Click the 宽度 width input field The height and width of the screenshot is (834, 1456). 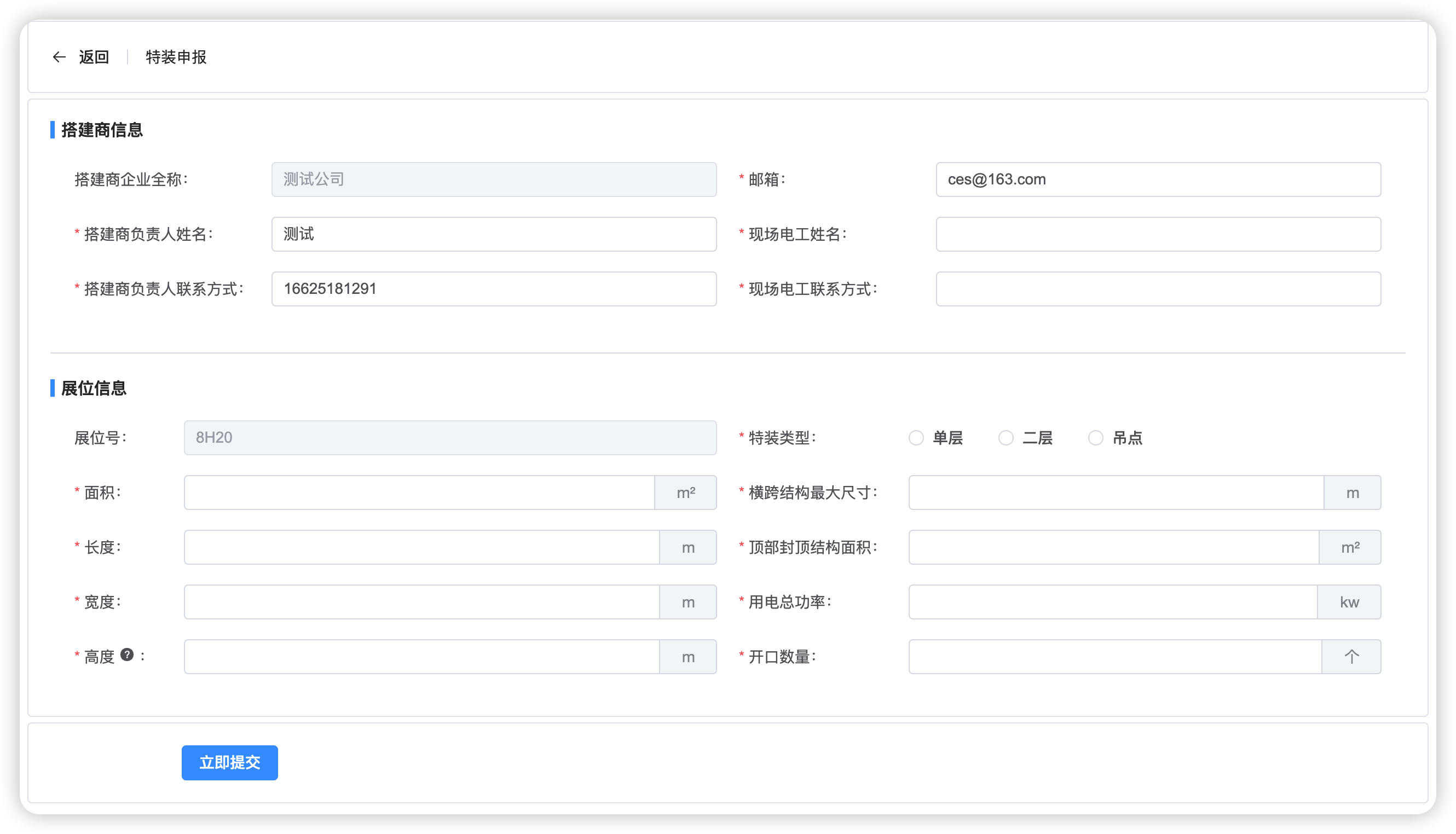pos(421,602)
